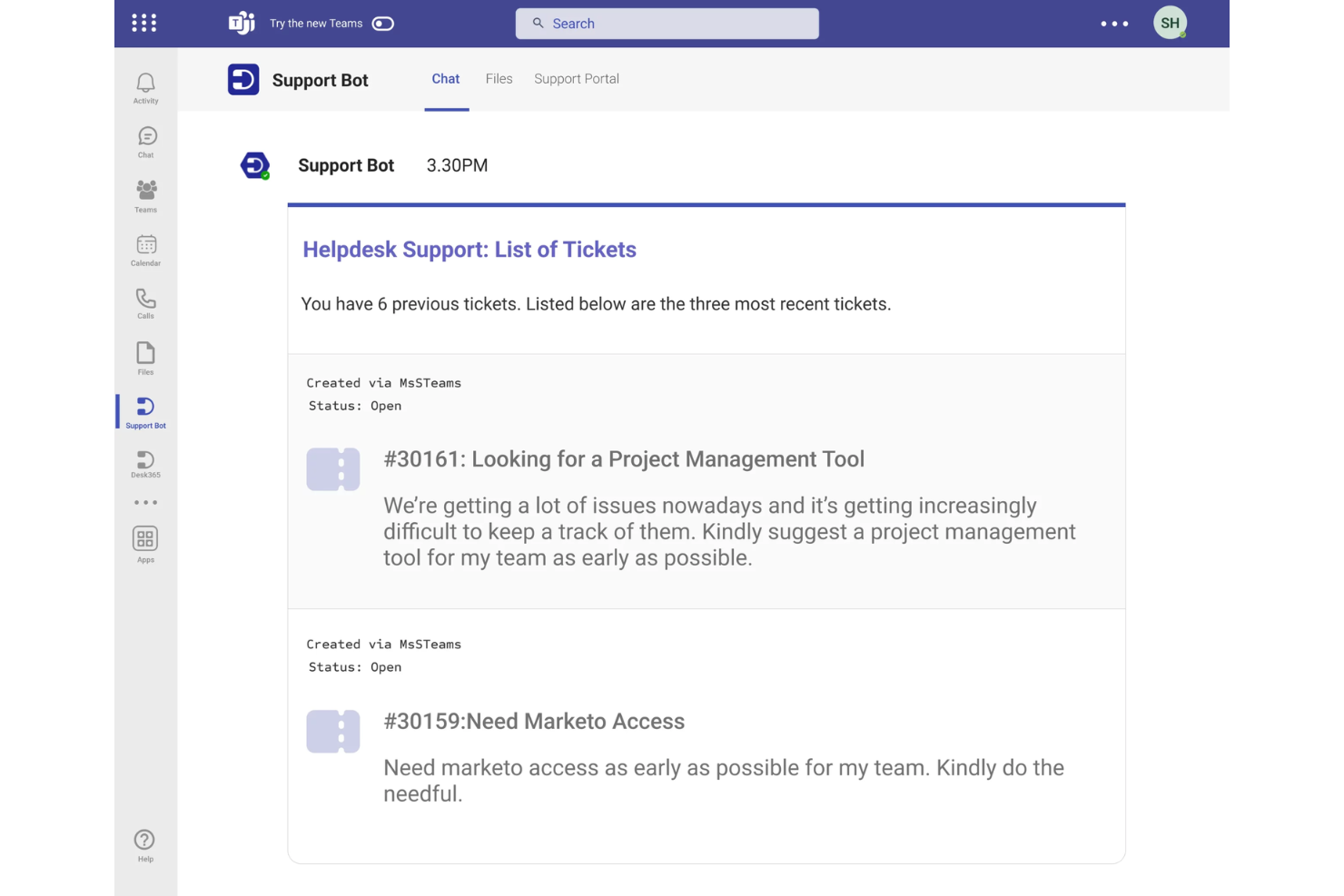The image size is (1344, 896).
Task: Switch to the Files tab
Action: (x=499, y=79)
